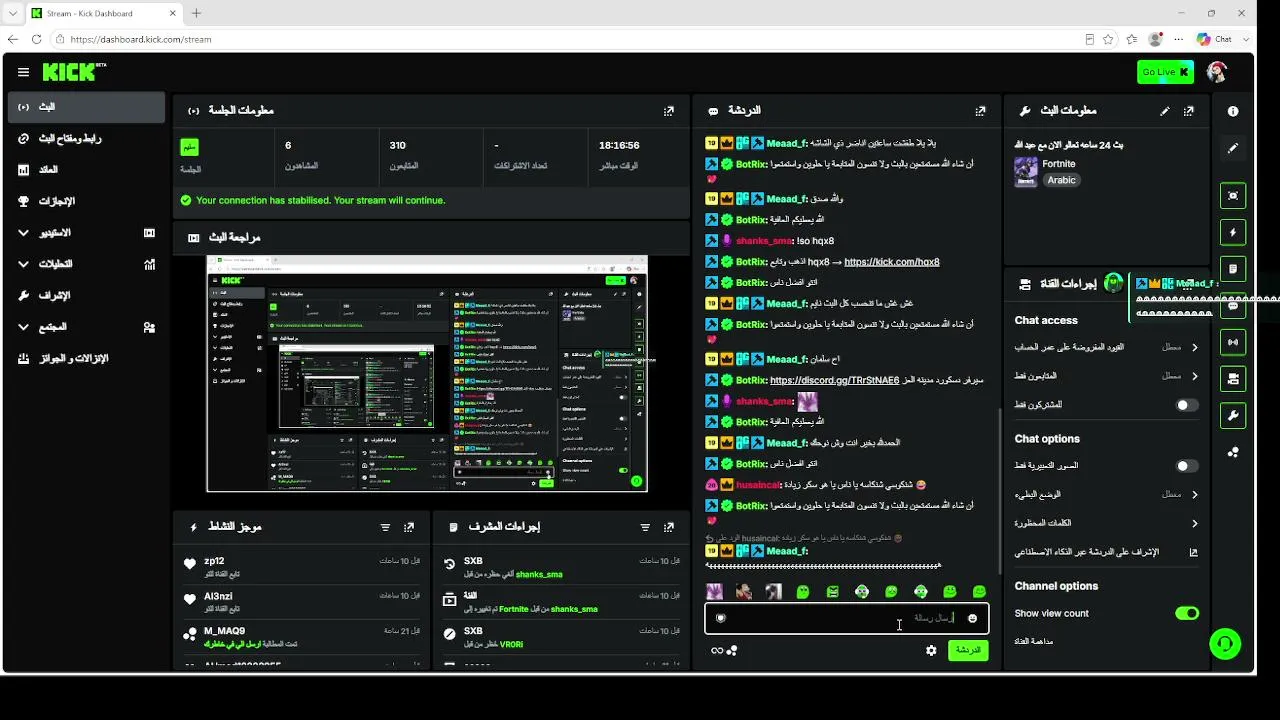Reload the page in browser toolbar
Screen dimensions: 1280x720
pyautogui.click(x=37, y=39)
